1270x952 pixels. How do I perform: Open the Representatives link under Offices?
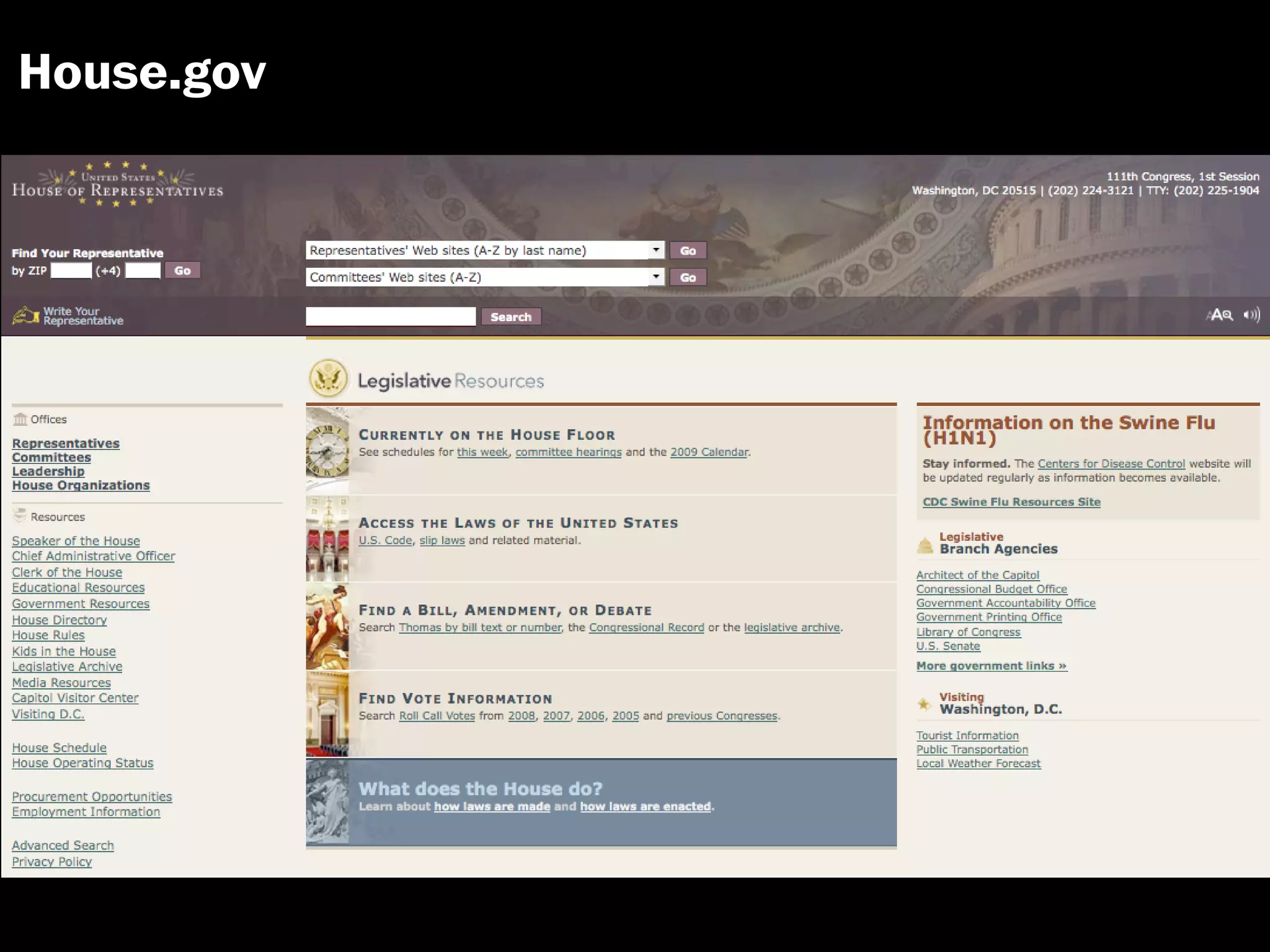(66, 443)
